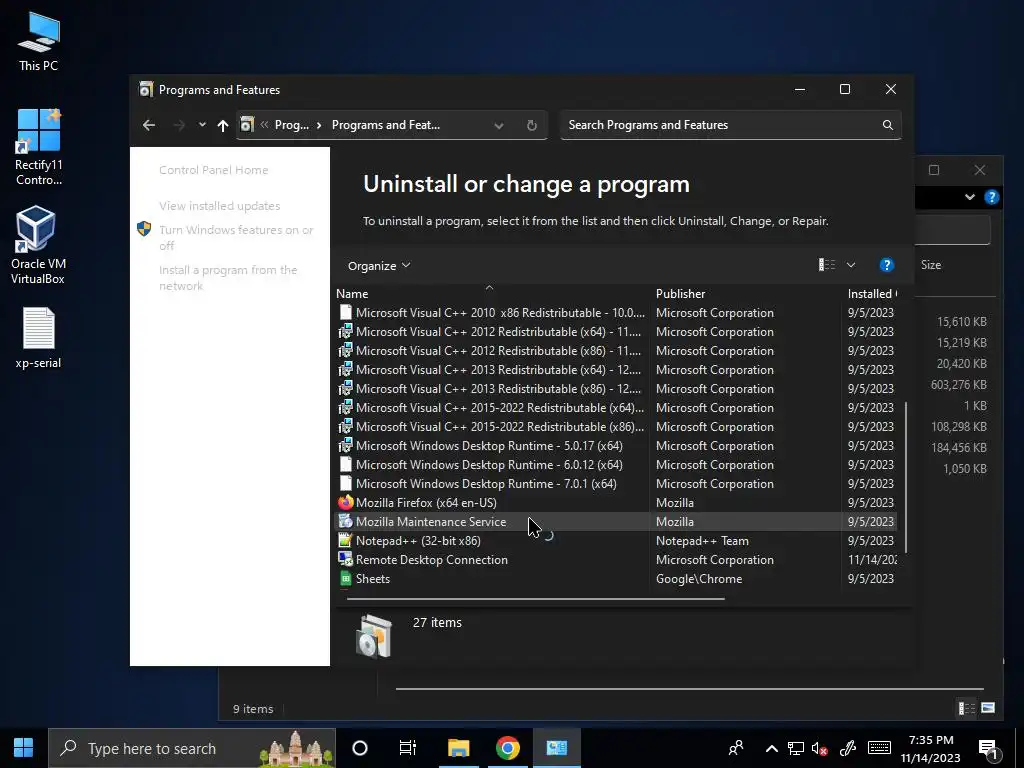Viewport: 1024px width, 768px height.
Task: Open Cortana circle on taskbar
Action: pyautogui.click(x=360, y=748)
